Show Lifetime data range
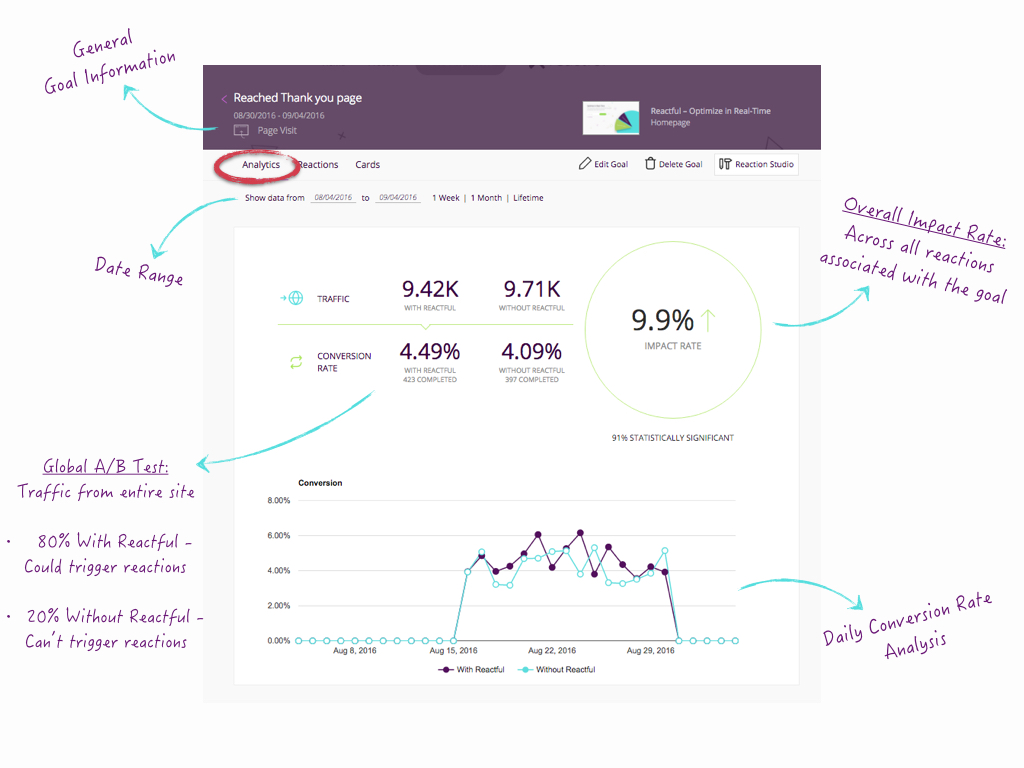Viewport: 1024px width, 768px height. (528, 198)
